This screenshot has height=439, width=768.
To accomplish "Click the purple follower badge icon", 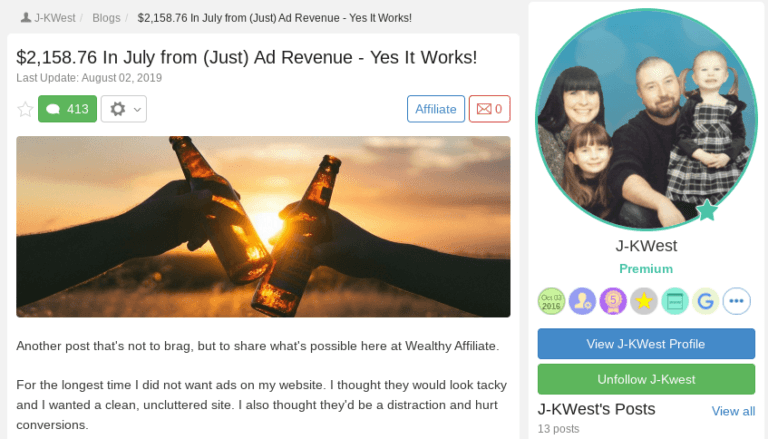I will [582, 301].
